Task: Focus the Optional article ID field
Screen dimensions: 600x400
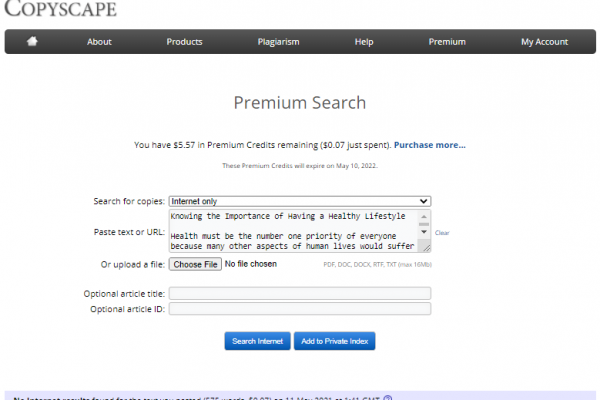Action: (300, 309)
